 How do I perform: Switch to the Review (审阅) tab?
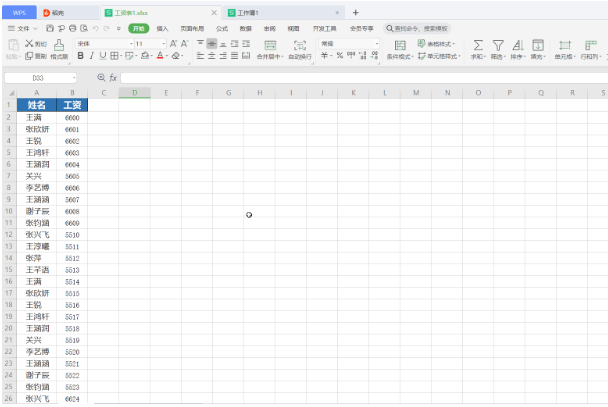tap(269, 28)
